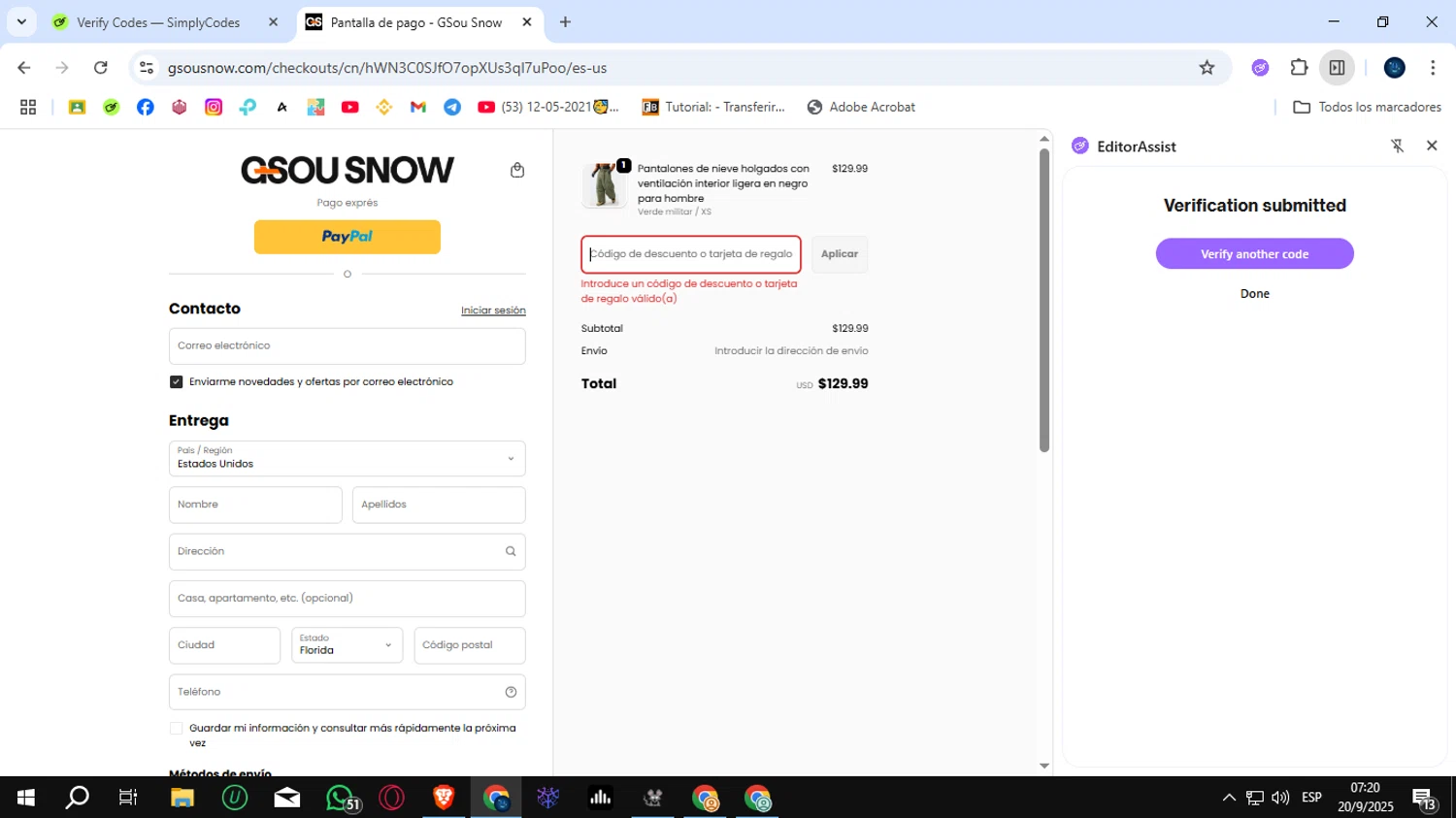Click the Nombre input field

coord(255,506)
